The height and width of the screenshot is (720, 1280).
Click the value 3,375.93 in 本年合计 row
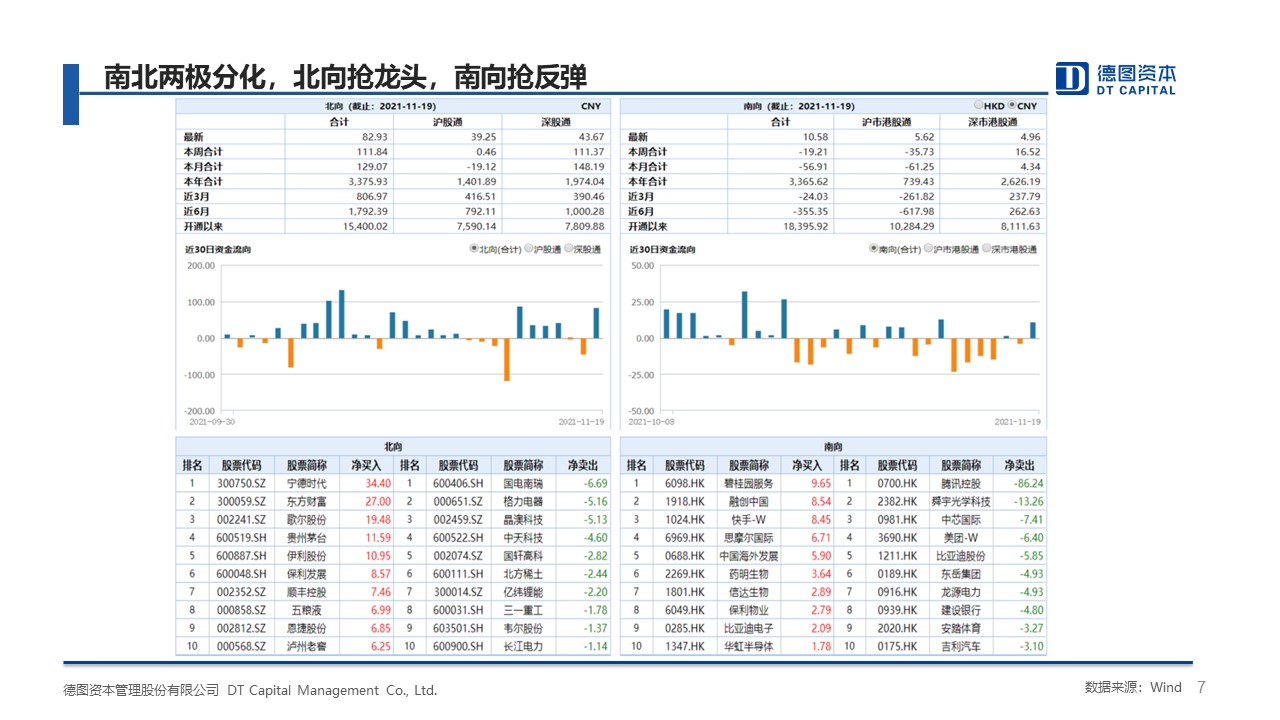[368, 182]
